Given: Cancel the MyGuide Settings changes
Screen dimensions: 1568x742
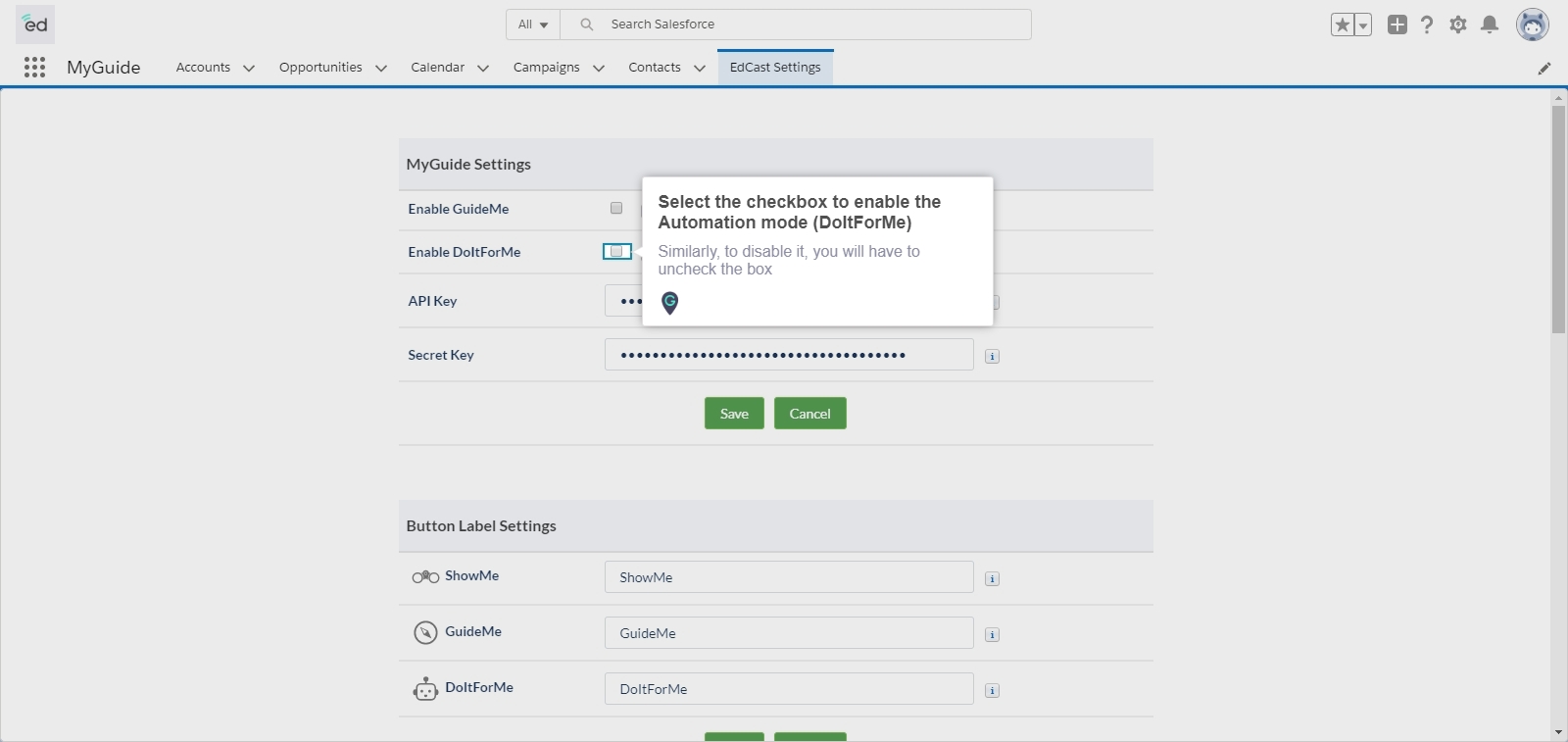Looking at the screenshot, I should point(810,414).
